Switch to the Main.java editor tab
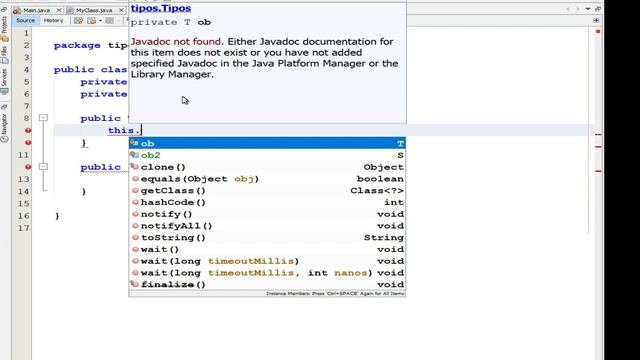The image size is (640, 360). [37, 10]
